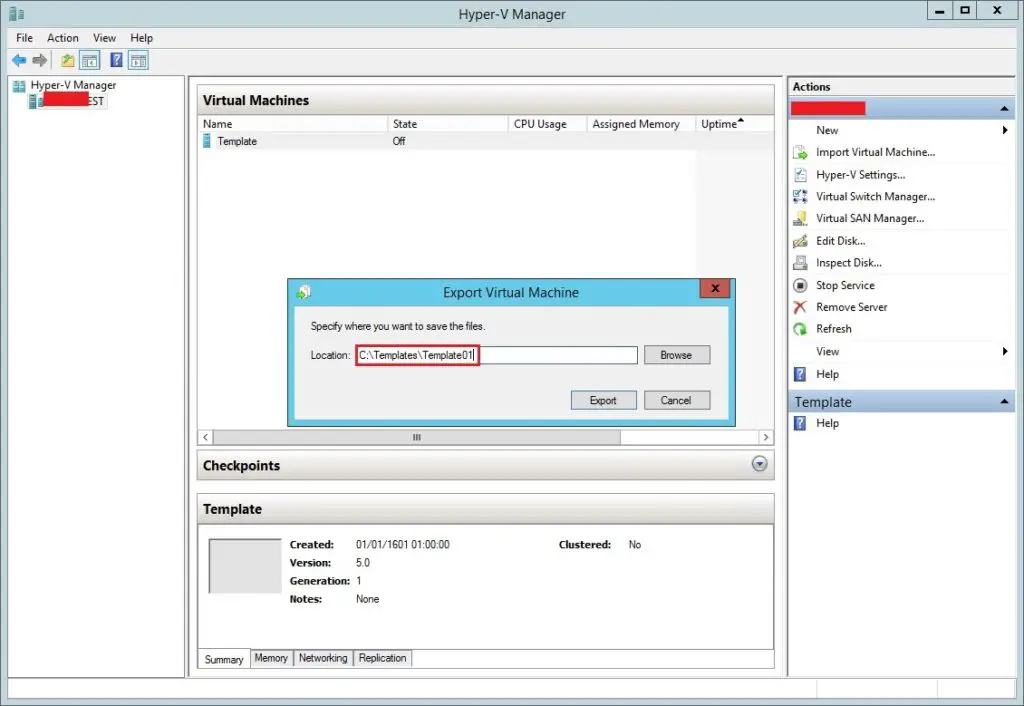This screenshot has width=1024, height=706.
Task: Click scroll left arrow in VM list
Action: coord(206,437)
